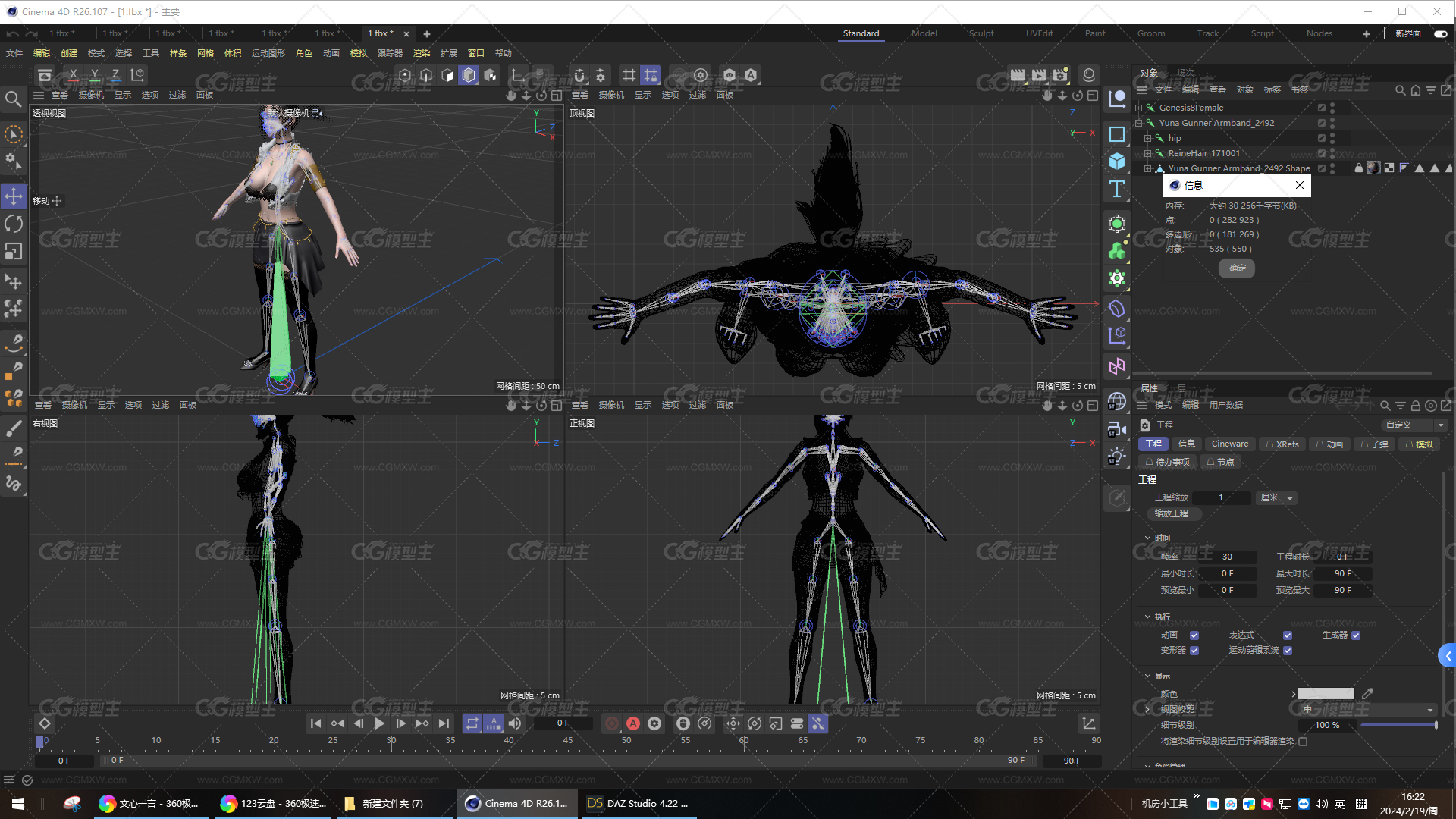Screen dimensions: 1456x819
Task: Switch to the UVEdit layout tab
Action: click(x=1040, y=33)
